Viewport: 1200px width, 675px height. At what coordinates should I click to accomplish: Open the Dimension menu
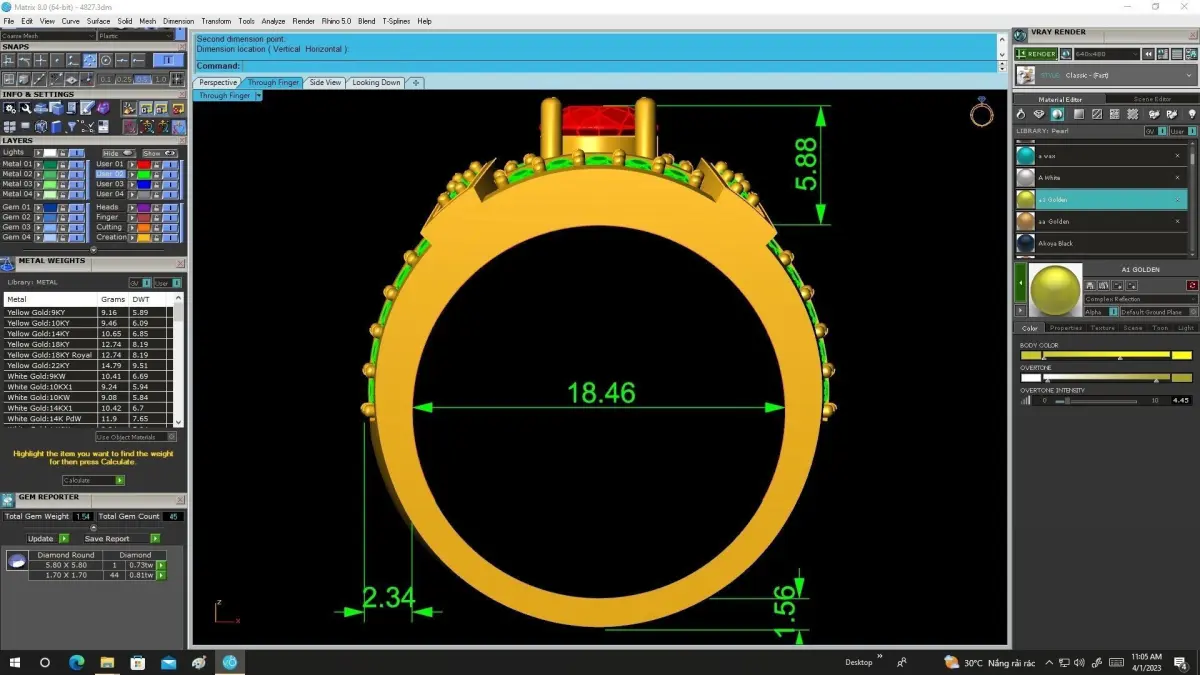point(179,21)
